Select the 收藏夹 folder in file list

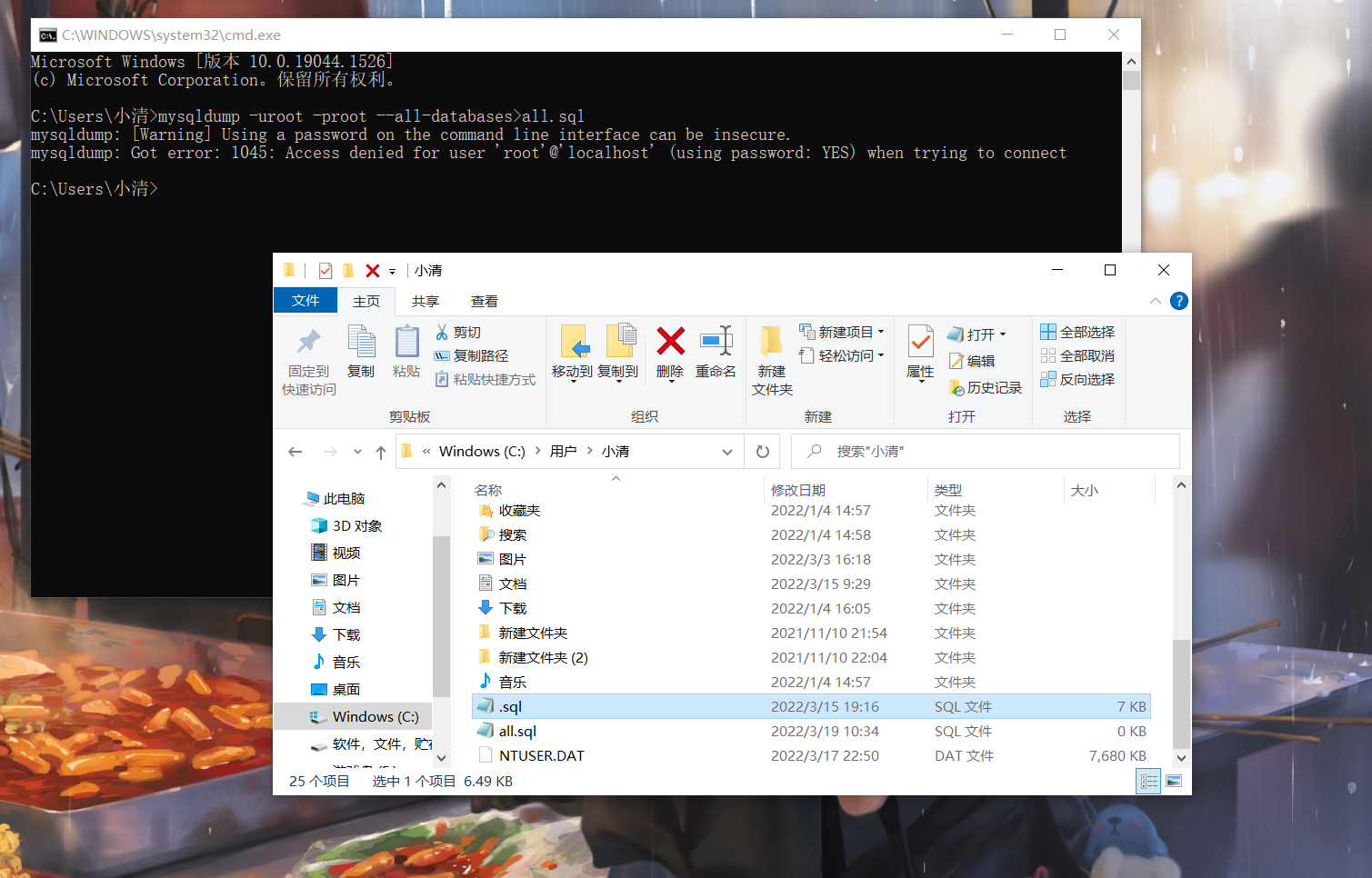509,511
